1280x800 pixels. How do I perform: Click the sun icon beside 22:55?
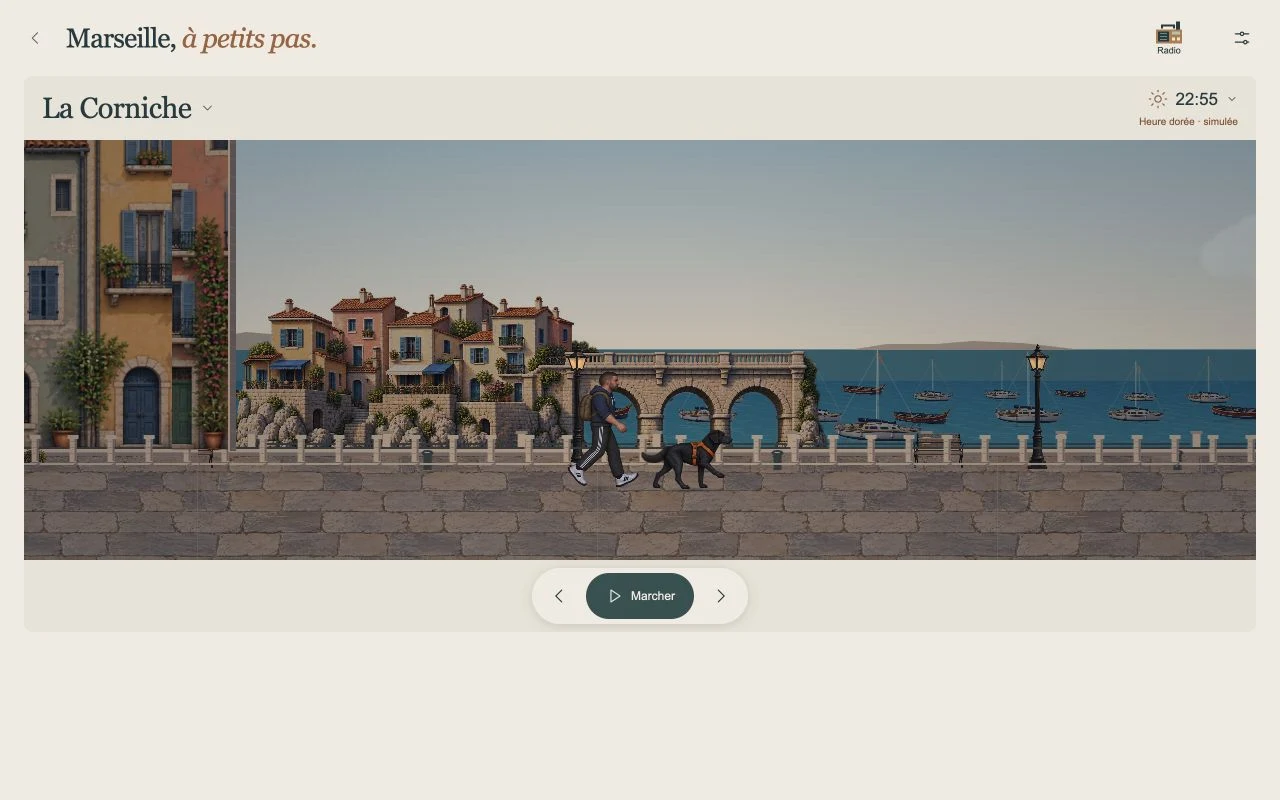click(x=1158, y=99)
